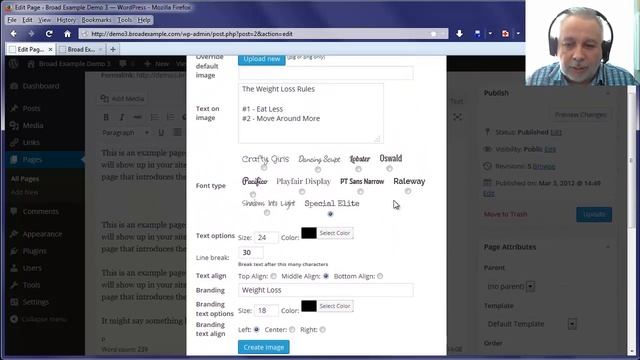Toggle strikethrough in editor toolbar
Screen dimensions: 640x360
(138, 117)
